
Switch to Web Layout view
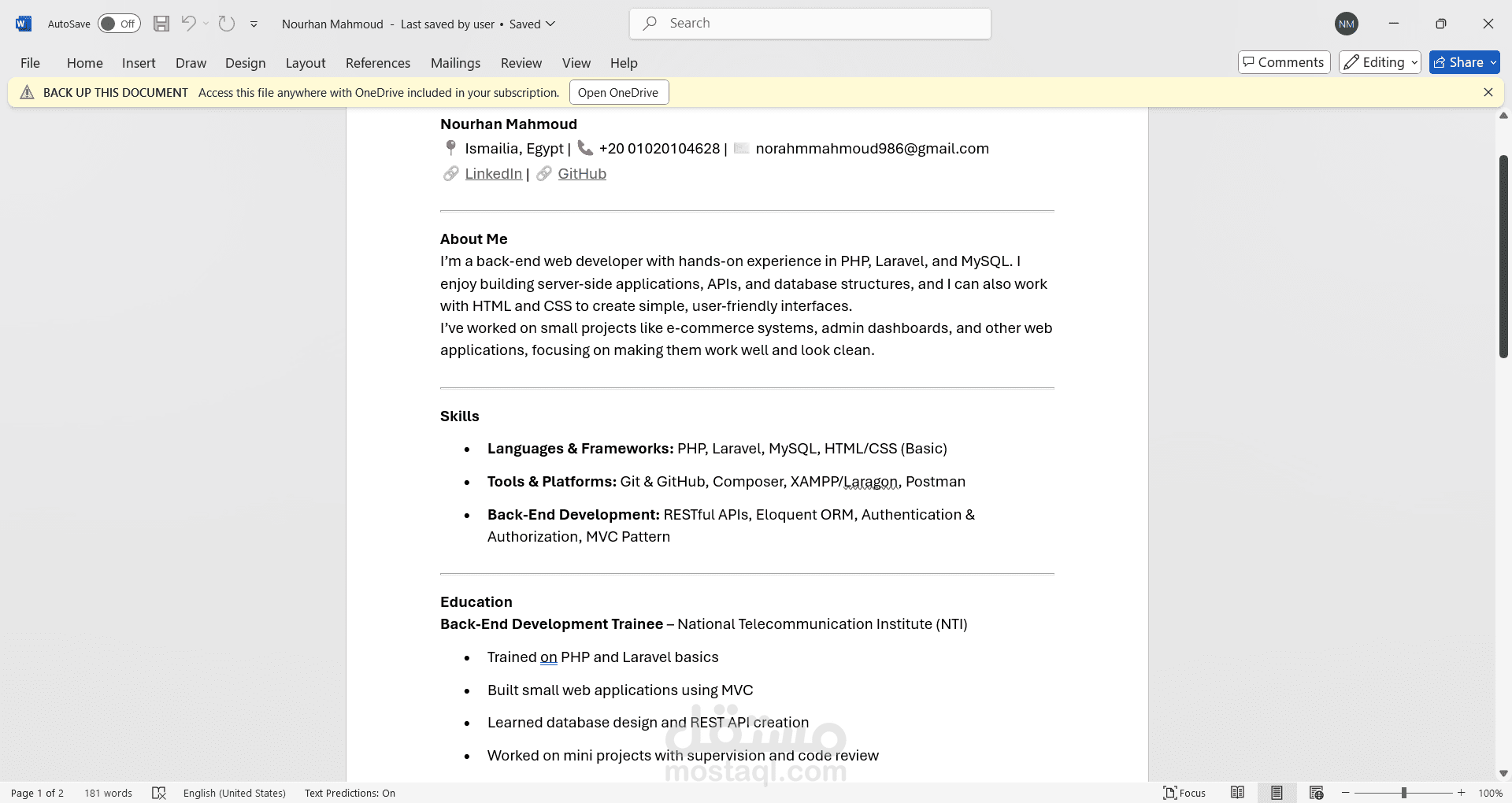pyautogui.click(x=1316, y=793)
